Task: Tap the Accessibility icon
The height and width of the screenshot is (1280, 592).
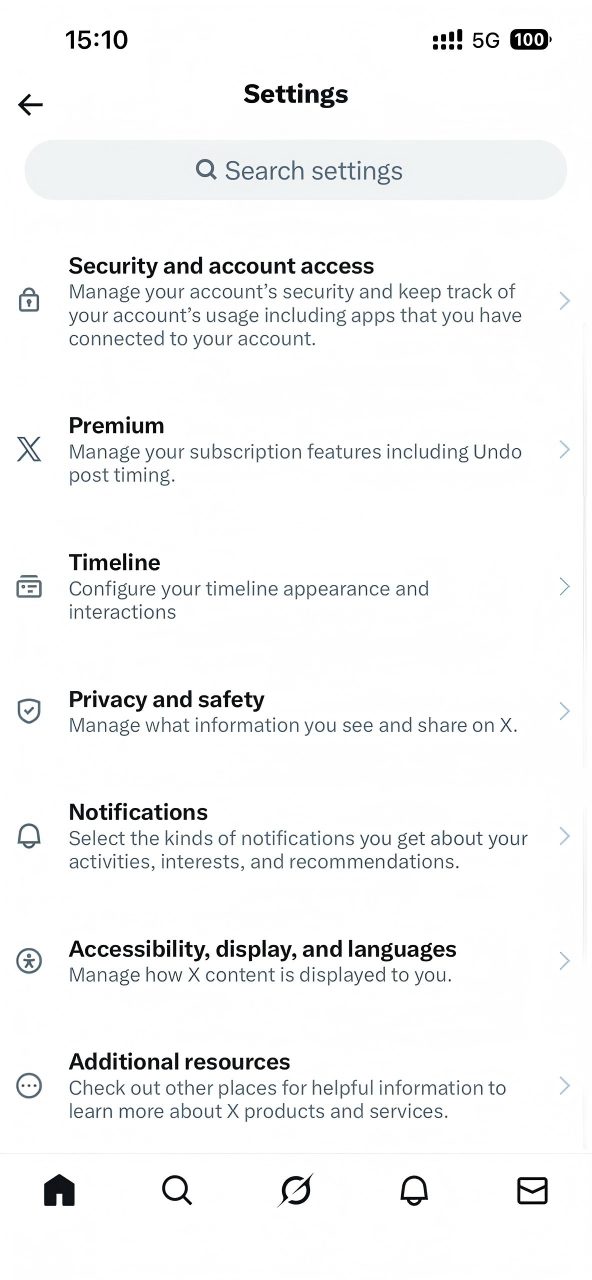Action: pyautogui.click(x=29, y=960)
